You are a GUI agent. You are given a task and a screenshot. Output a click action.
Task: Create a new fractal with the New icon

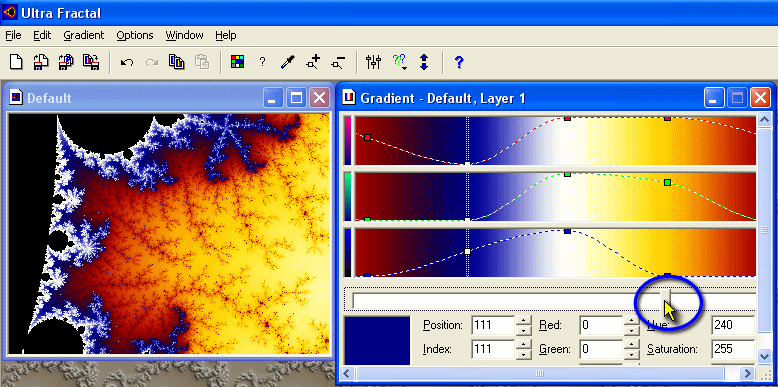tap(17, 62)
